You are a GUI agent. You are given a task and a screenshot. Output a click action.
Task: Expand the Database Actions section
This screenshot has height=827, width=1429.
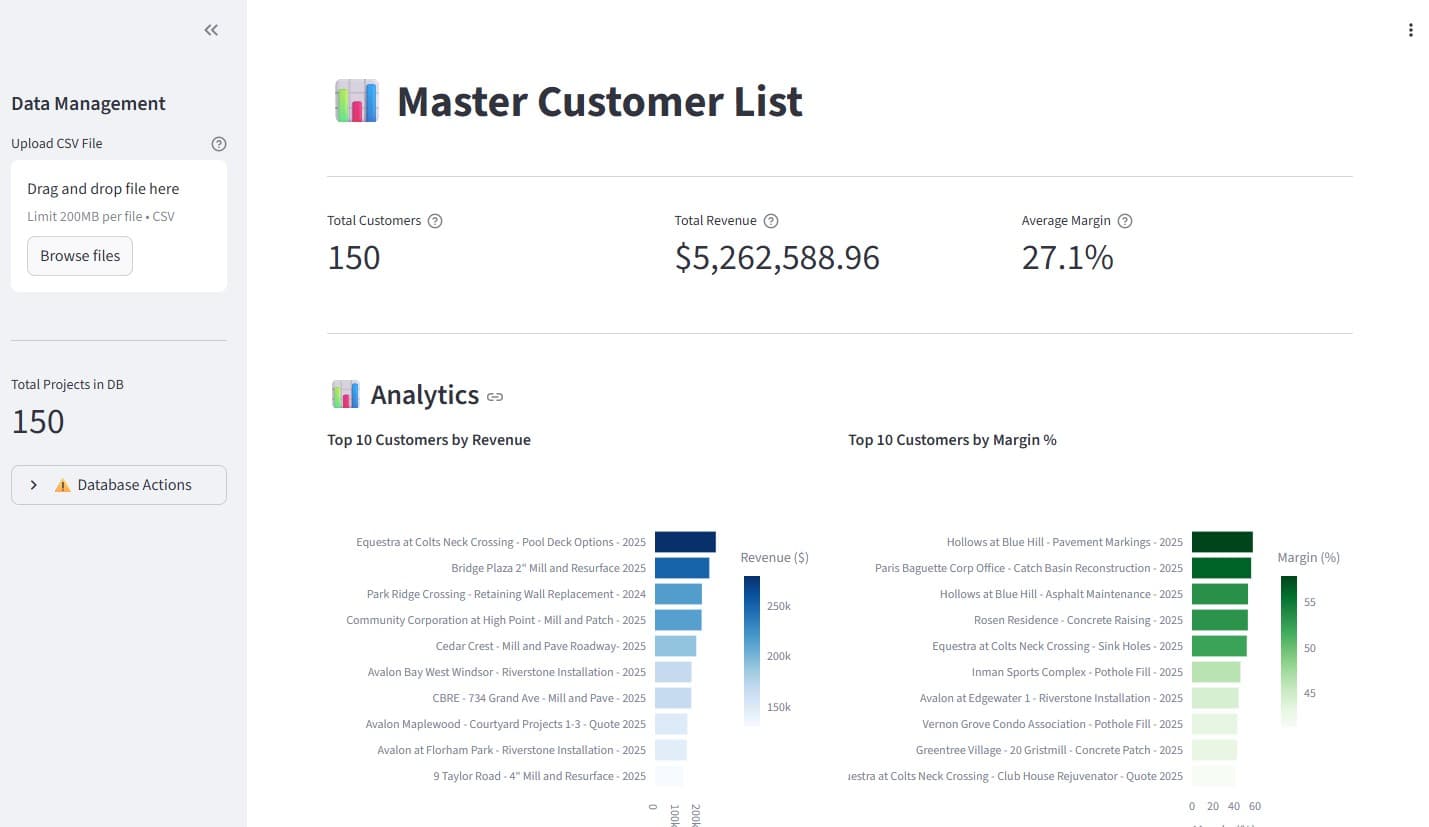click(118, 484)
